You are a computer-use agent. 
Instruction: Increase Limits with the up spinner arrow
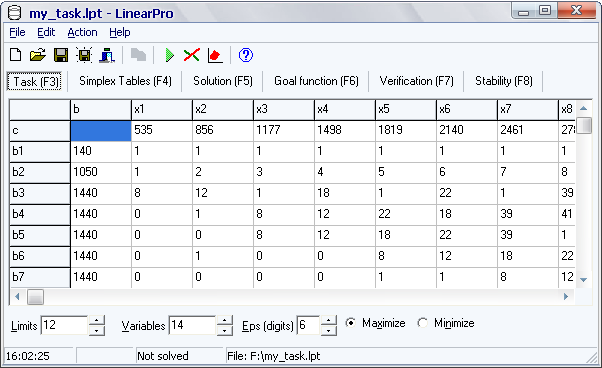click(x=97, y=320)
